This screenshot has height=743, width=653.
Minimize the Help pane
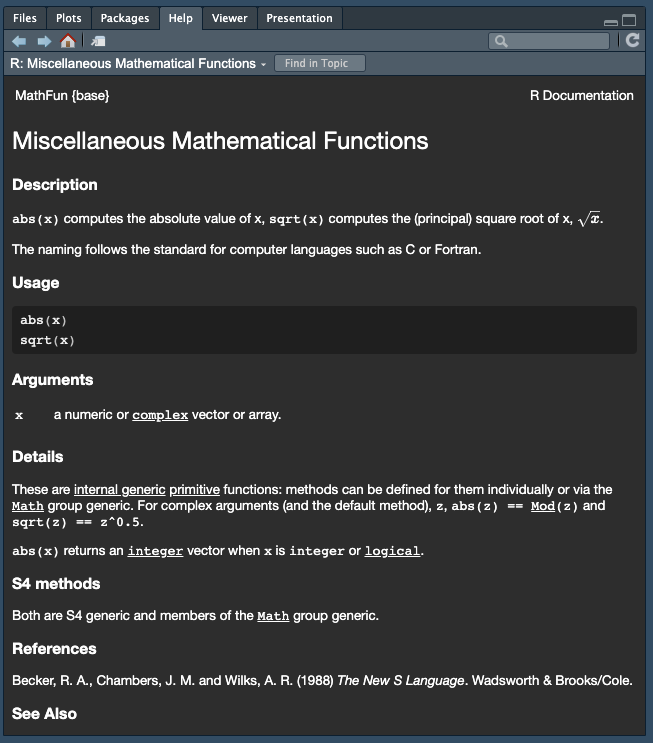tap(611, 20)
